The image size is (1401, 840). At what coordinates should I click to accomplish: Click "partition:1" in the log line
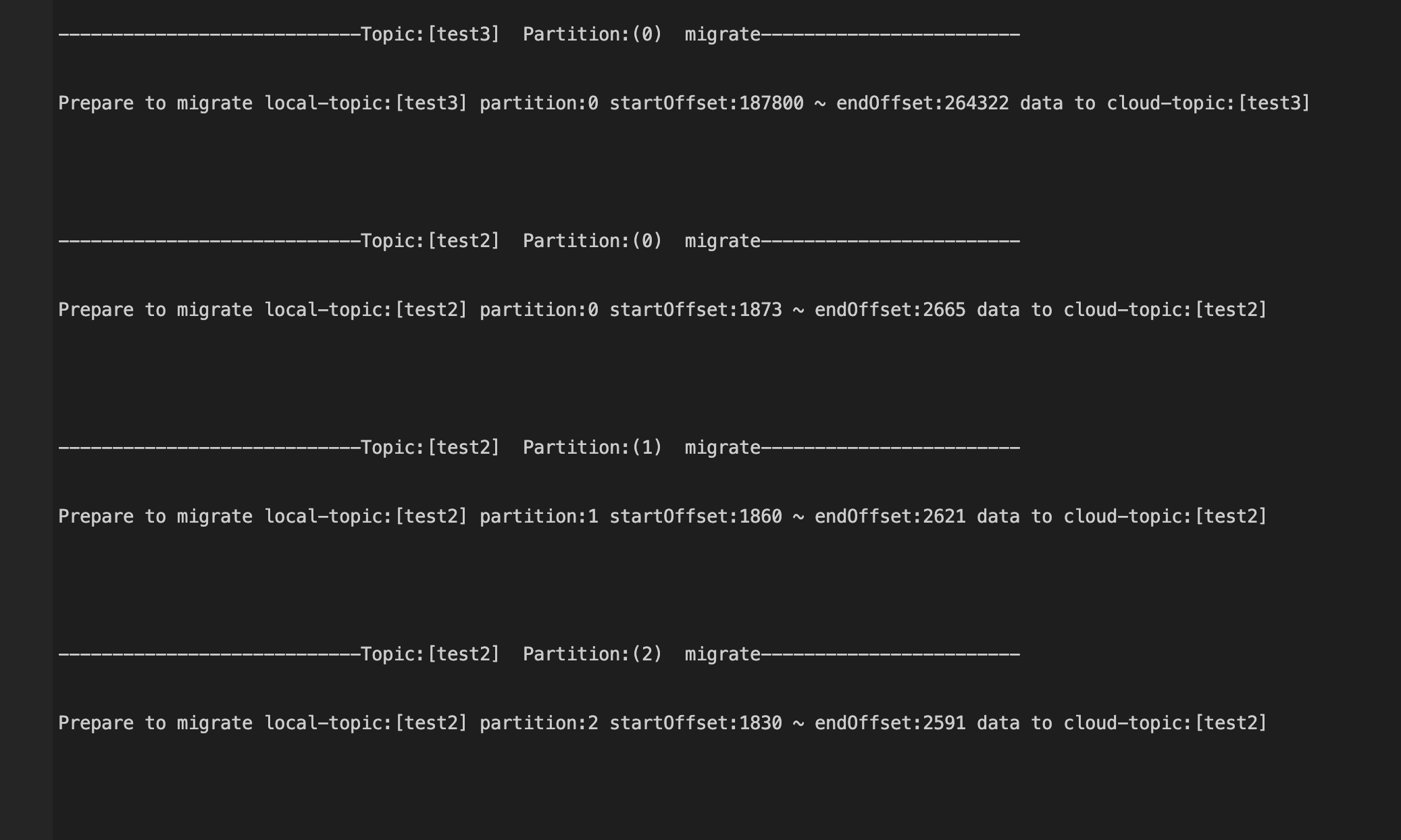point(539,517)
